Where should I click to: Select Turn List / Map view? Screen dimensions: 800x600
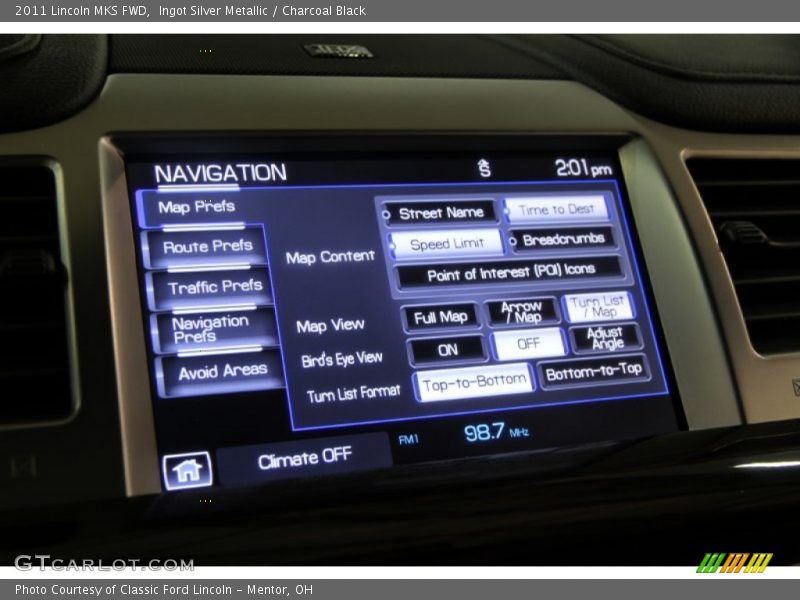pos(598,307)
